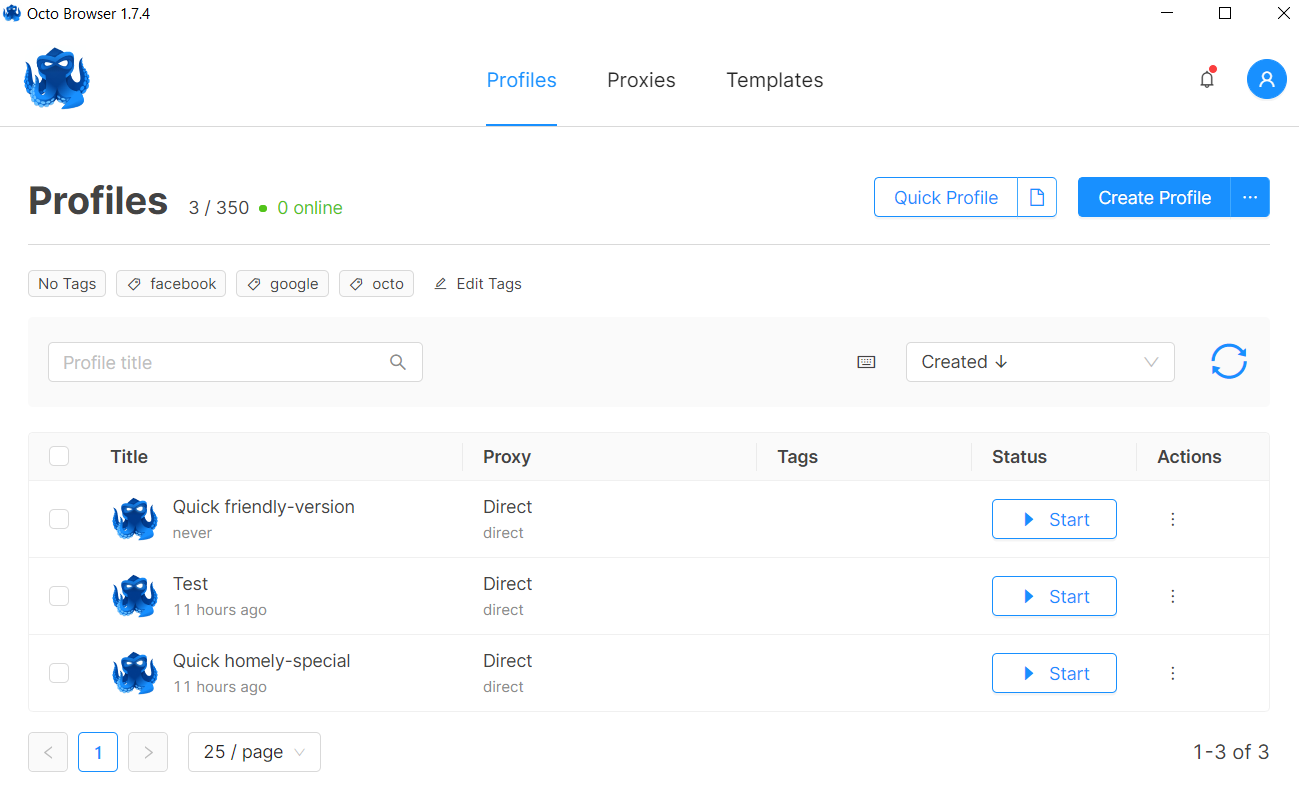Toggle the select-all checkbox in table header
Screen dimensions: 1299x796
[x=59, y=456]
